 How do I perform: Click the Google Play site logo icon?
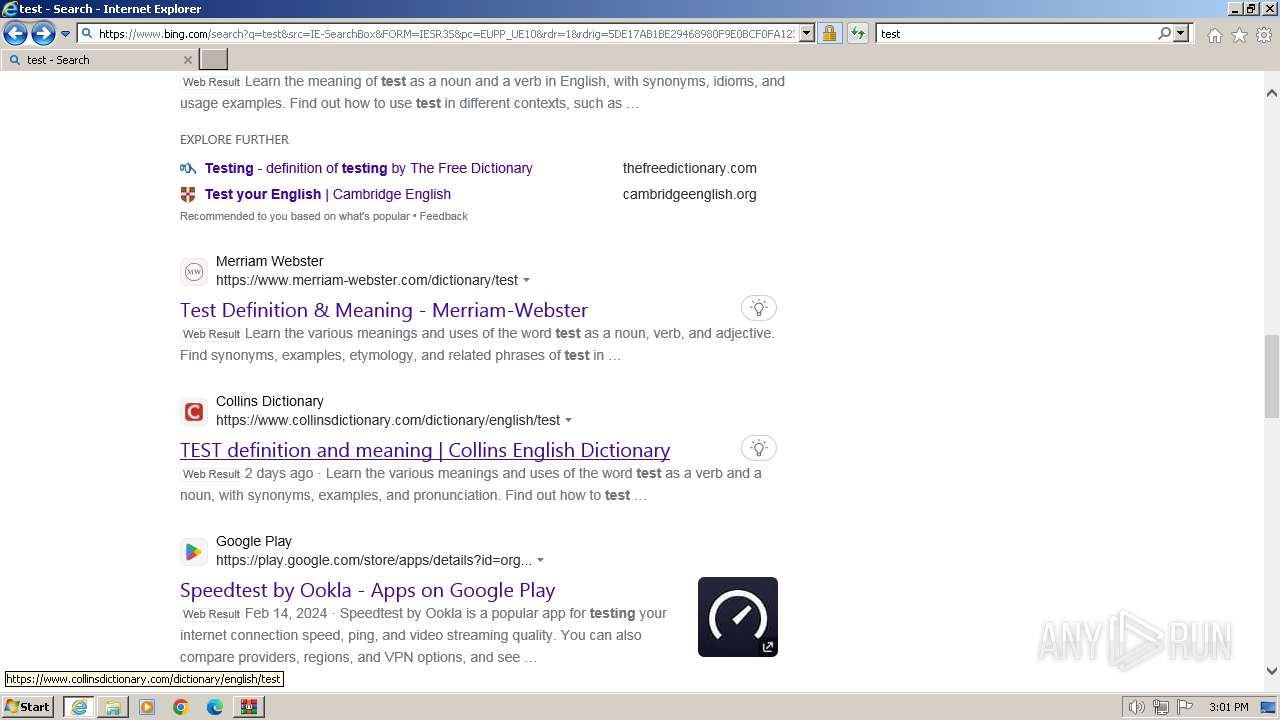[194, 552]
